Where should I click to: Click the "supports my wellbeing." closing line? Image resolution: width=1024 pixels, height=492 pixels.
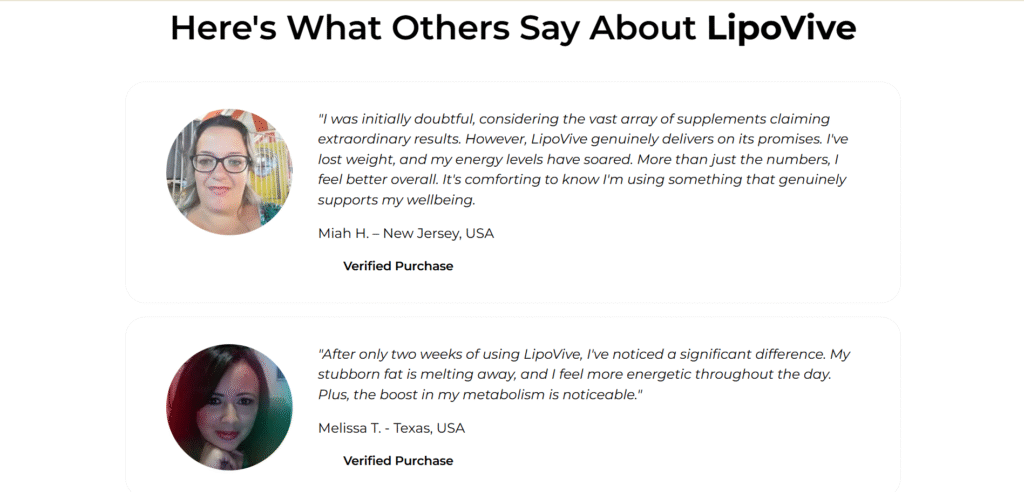coord(396,200)
